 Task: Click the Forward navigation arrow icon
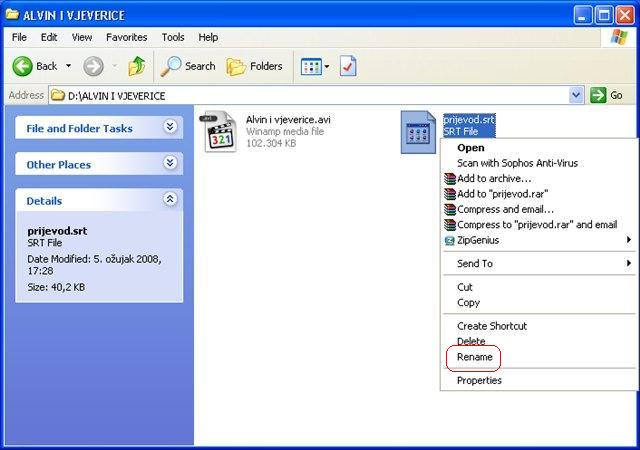click(94, 66)
